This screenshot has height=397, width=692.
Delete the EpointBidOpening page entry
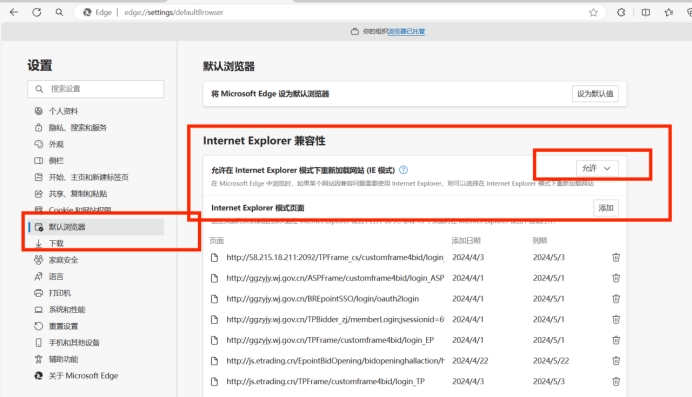tap(616, 361)
